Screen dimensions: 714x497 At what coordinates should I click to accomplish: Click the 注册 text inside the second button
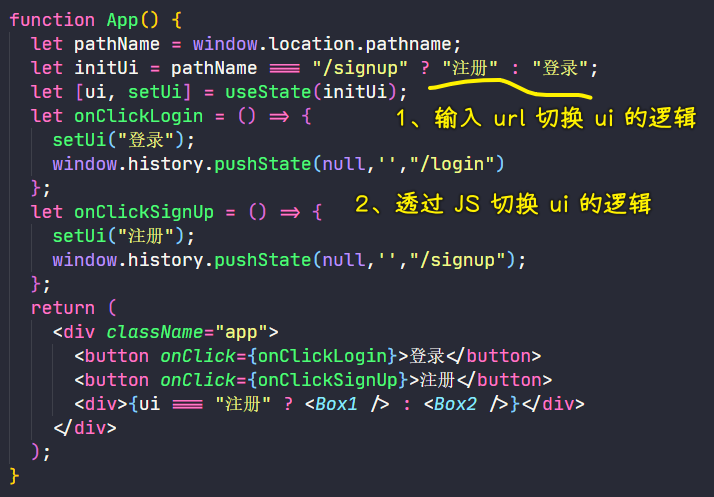434,380
